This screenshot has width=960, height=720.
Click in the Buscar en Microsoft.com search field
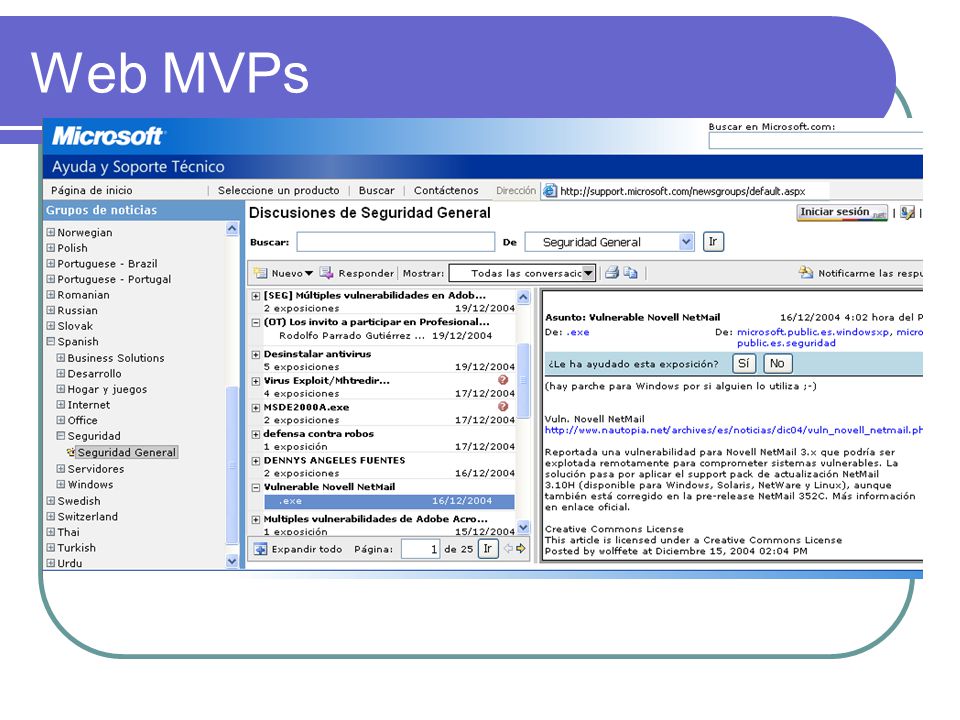[x=816, y=141]
